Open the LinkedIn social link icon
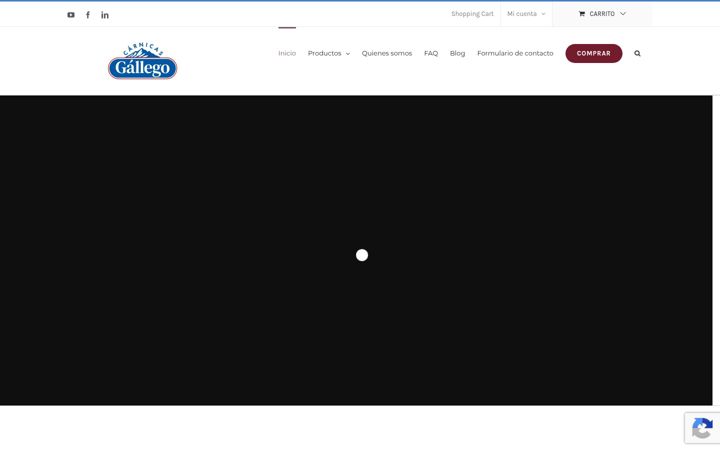720x450 pixels. [x=105, y=15]
